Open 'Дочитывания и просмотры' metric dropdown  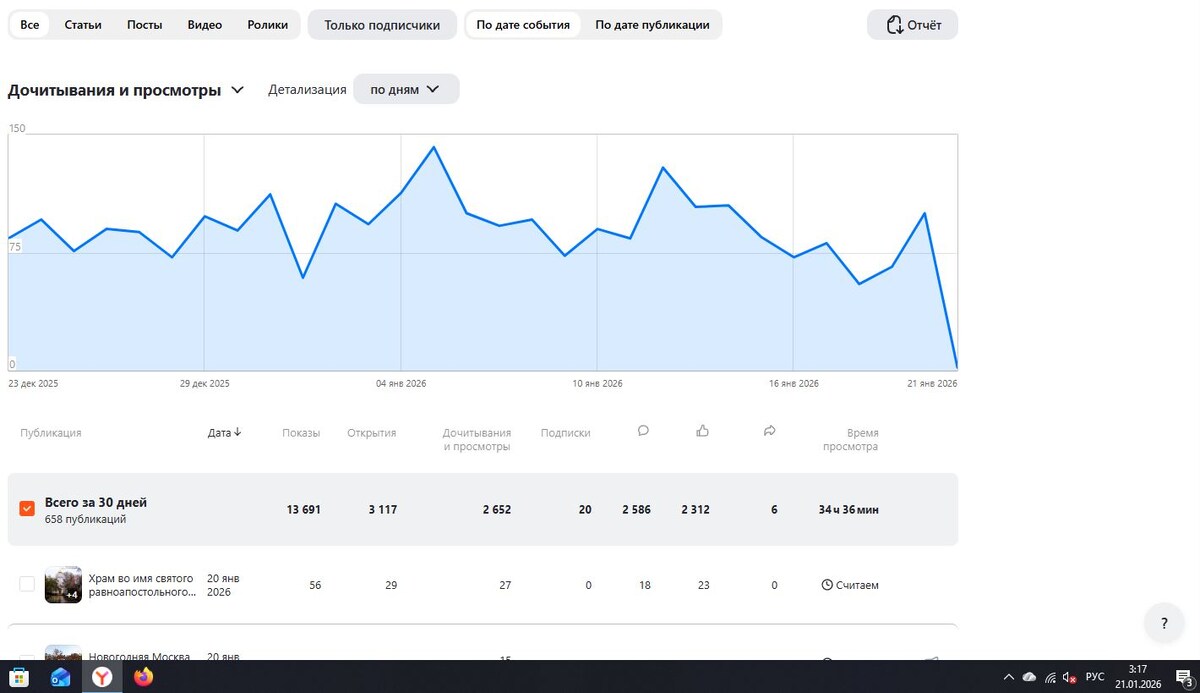tap(126, 90)
